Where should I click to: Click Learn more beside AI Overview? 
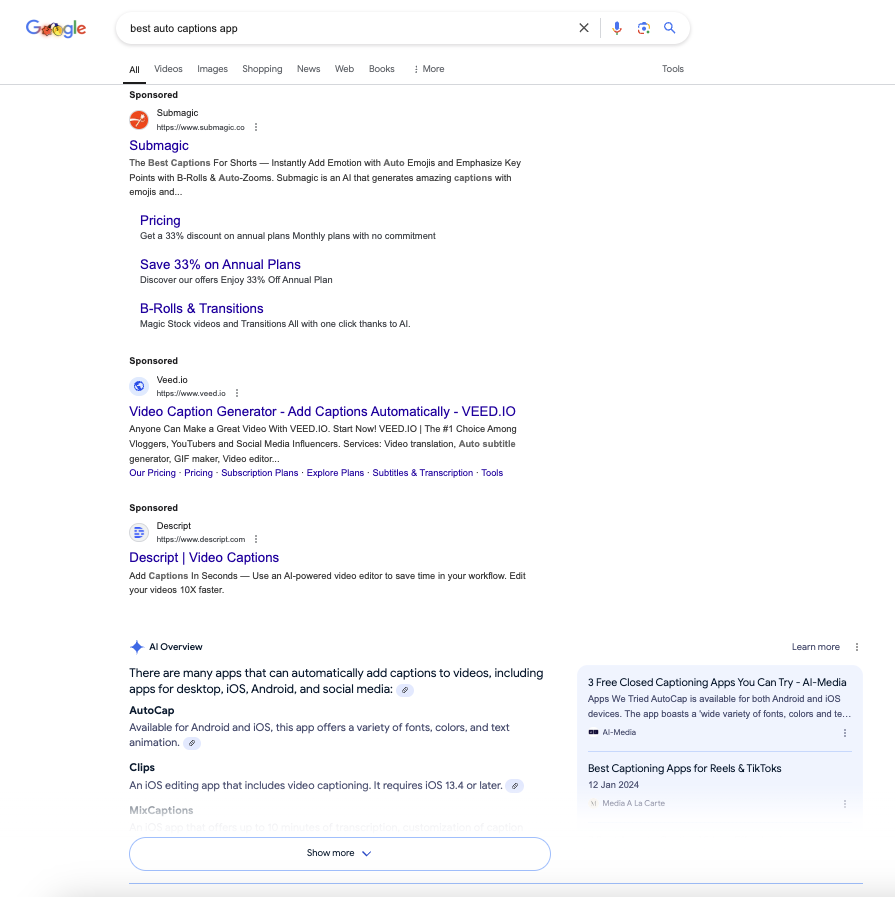pos(816,647)
